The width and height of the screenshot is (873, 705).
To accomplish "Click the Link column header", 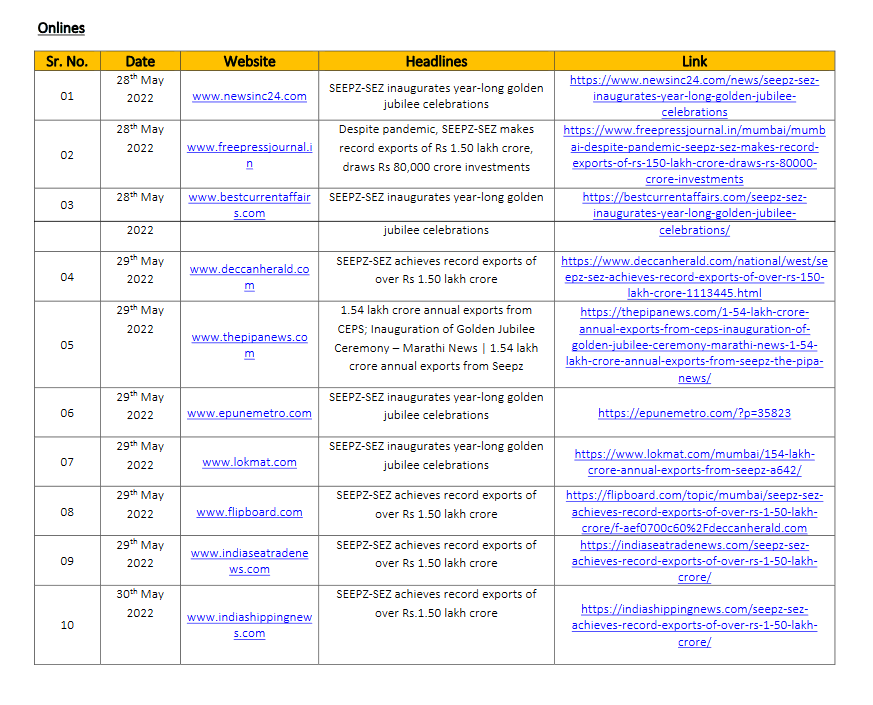I will [694, 61].
